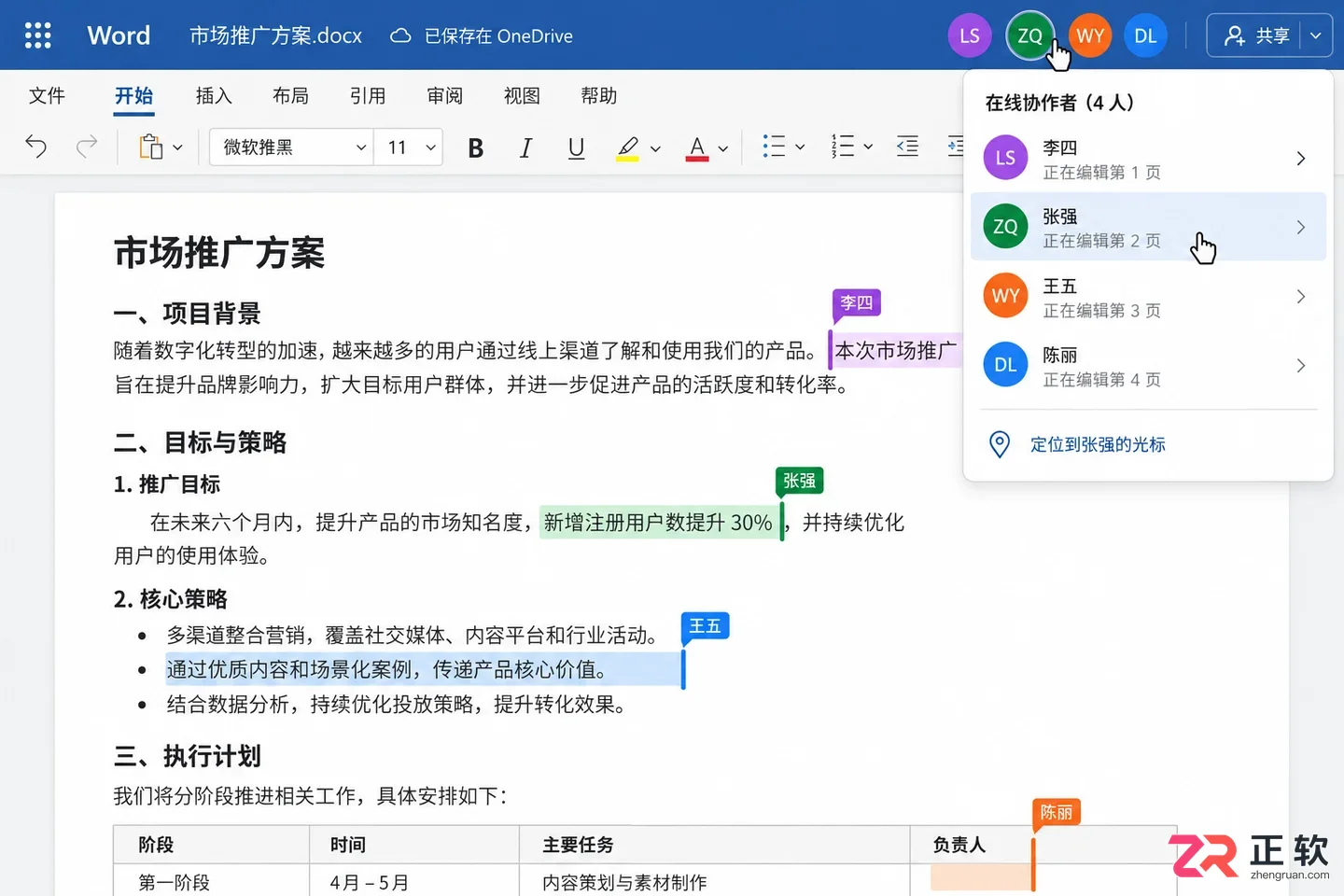Click the 共享 share button
The height and width of the screenshot is (896, 1344).
[1254, 36]
